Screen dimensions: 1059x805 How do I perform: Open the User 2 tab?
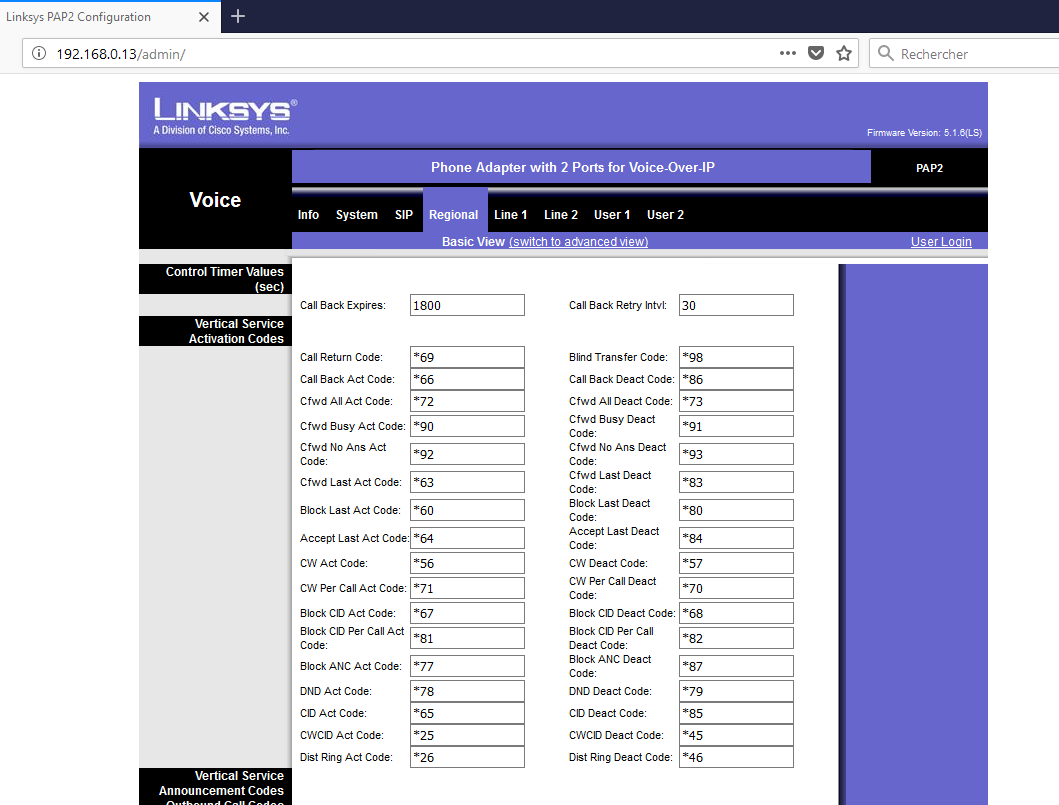coord(665,215)
